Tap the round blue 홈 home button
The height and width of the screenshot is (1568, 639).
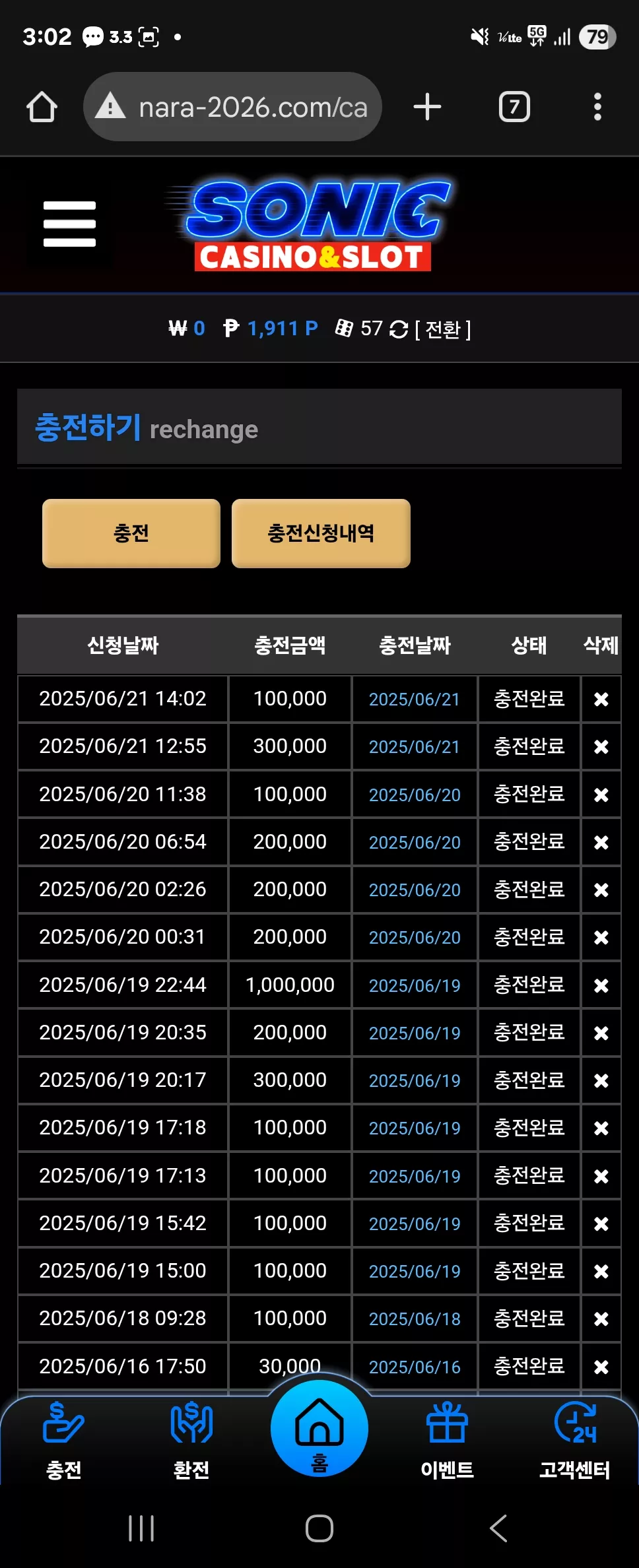tap(319, 1428)
